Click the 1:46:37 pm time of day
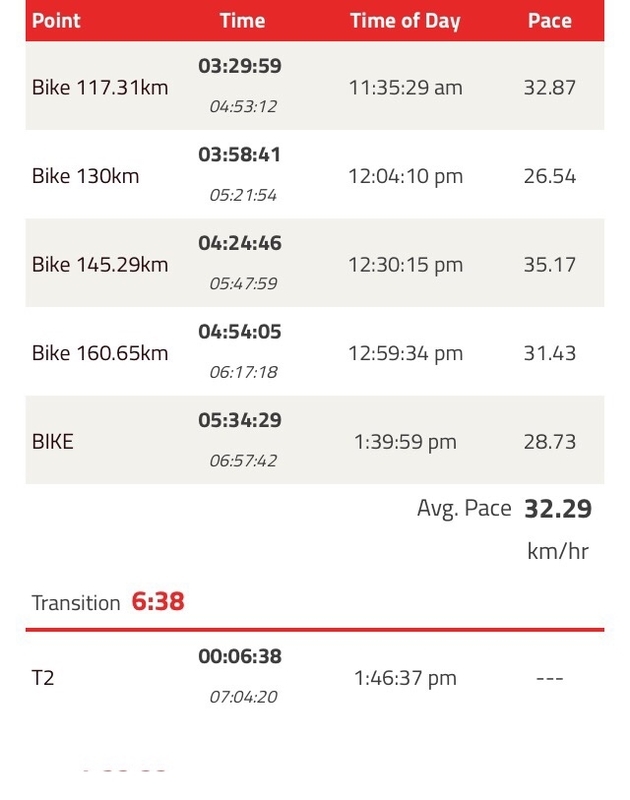The image size is (630, 800). [406, 679]
